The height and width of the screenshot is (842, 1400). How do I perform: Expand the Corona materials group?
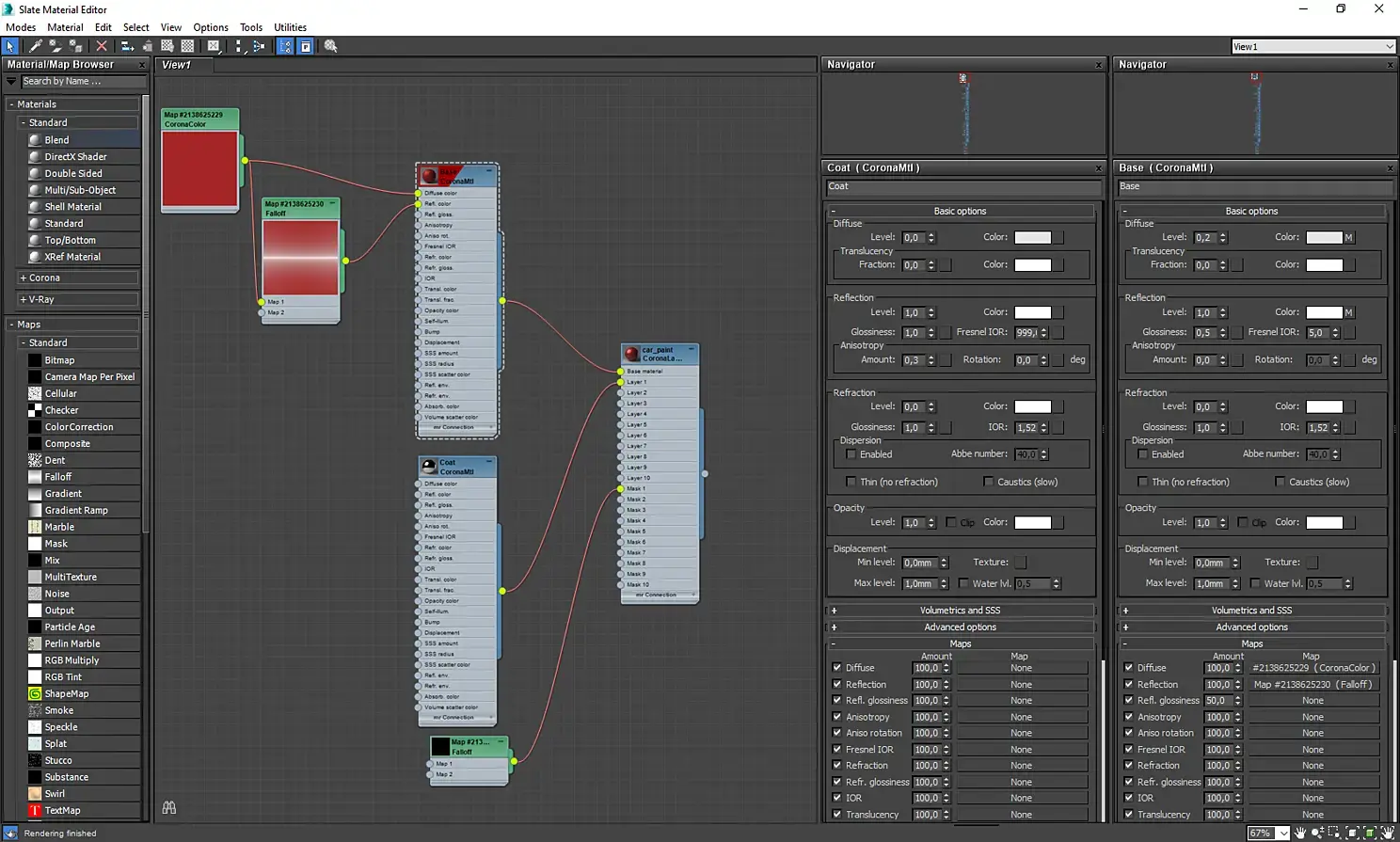pyautogui.click(x=24, y=278)
